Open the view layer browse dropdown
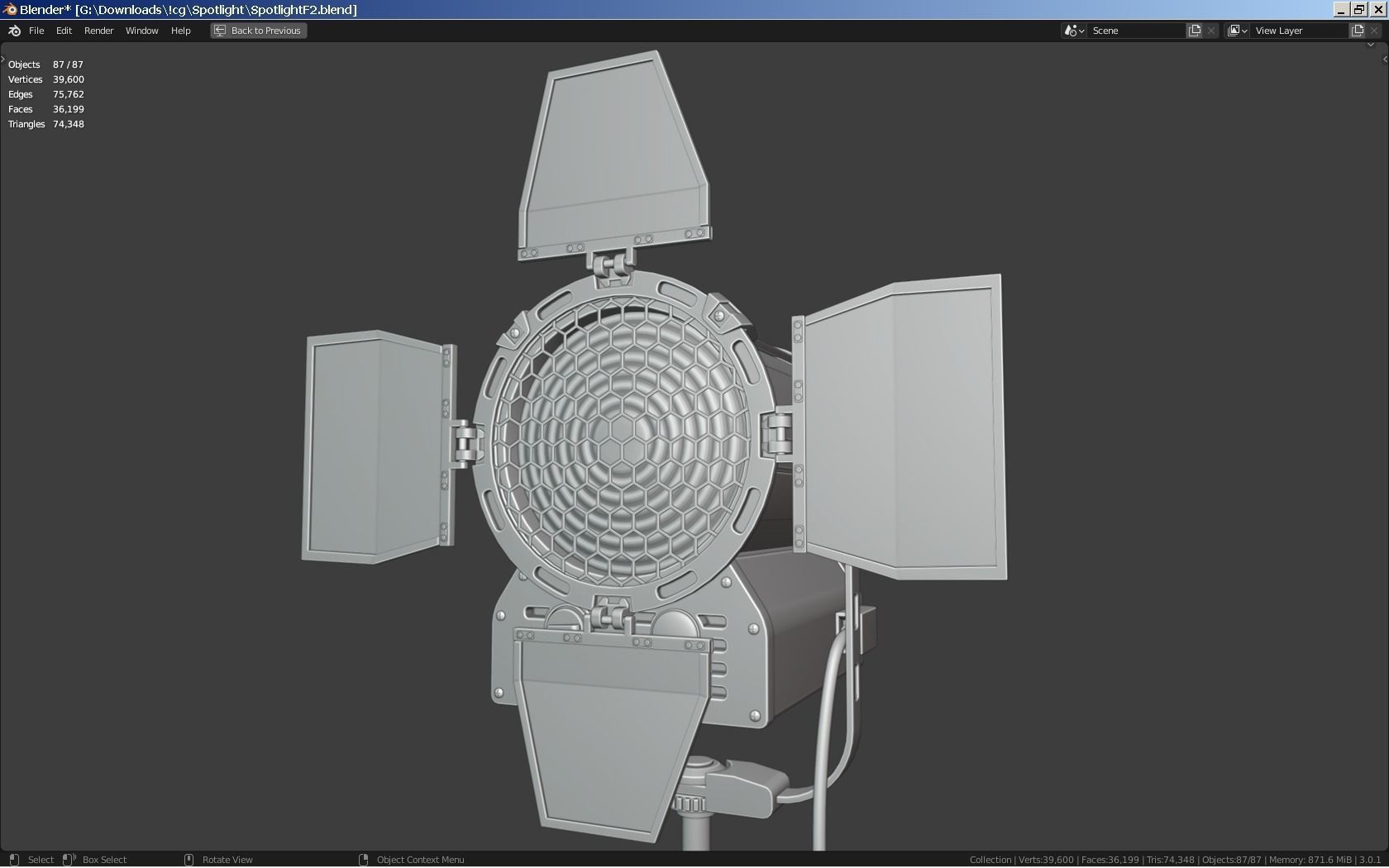This screenshot has height=868, width=1389. [1237, 31]
